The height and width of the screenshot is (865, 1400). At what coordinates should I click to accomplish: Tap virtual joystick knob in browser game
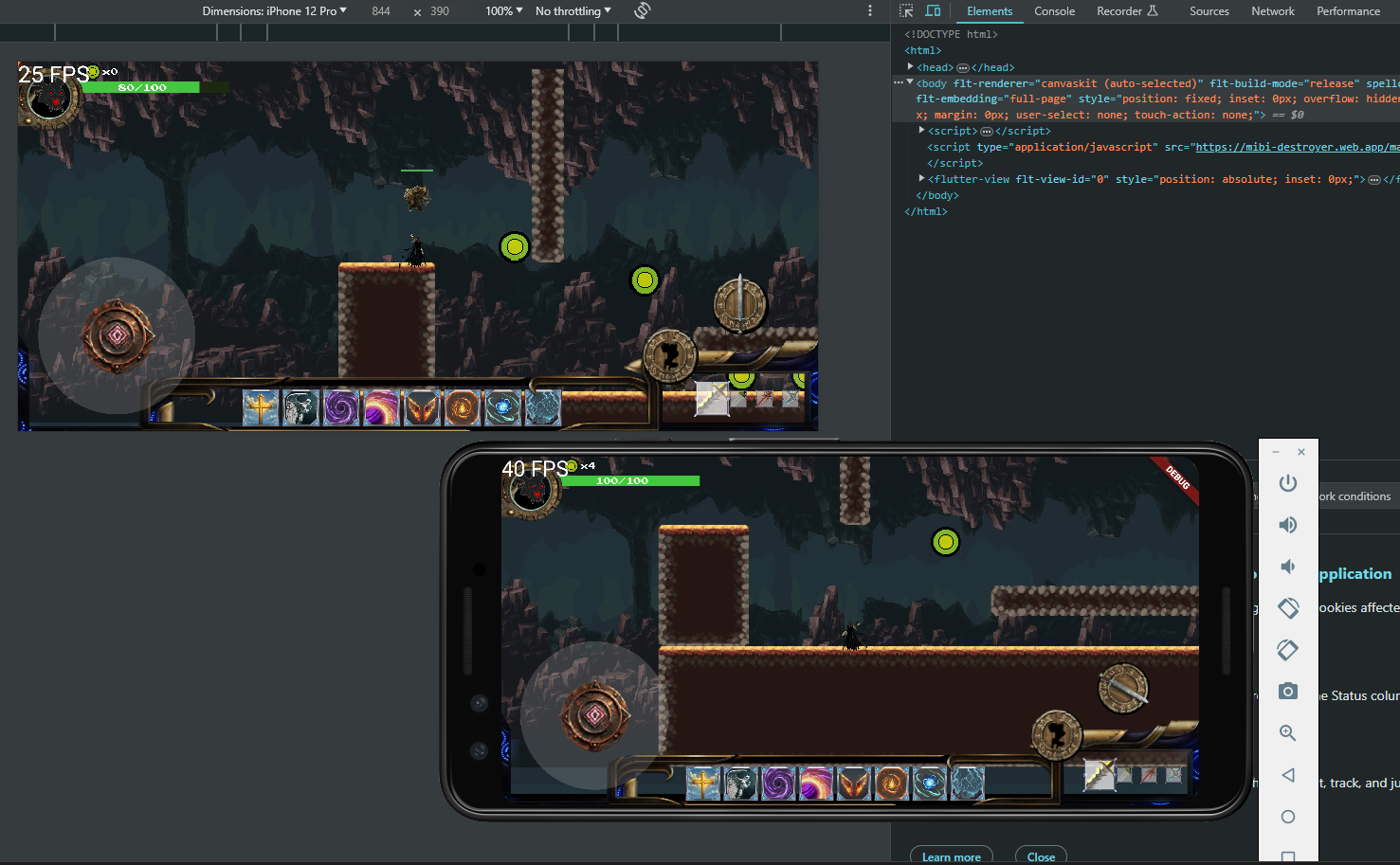[118, 335]
